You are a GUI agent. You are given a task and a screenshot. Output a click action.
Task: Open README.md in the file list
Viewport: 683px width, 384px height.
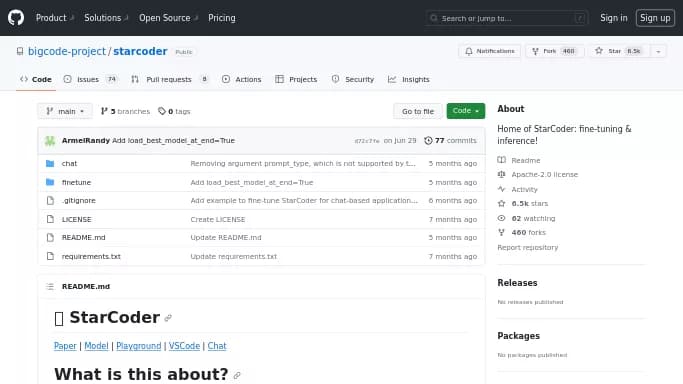(84, 238)
